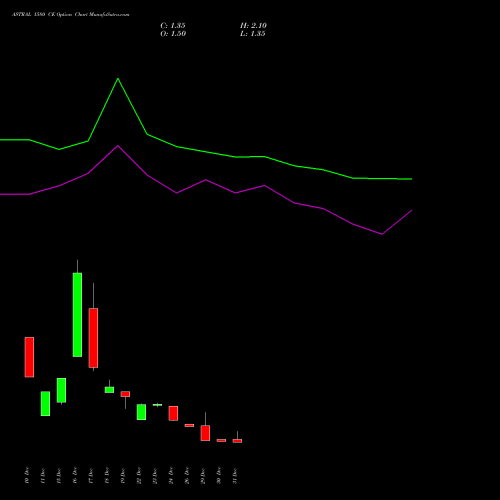Viewport: 500px width, 500px height.
Task: Click the chart title 'ASTRAL 1580 CE Options Chart'
Action: pyautogui.click(x=50, y=15)
